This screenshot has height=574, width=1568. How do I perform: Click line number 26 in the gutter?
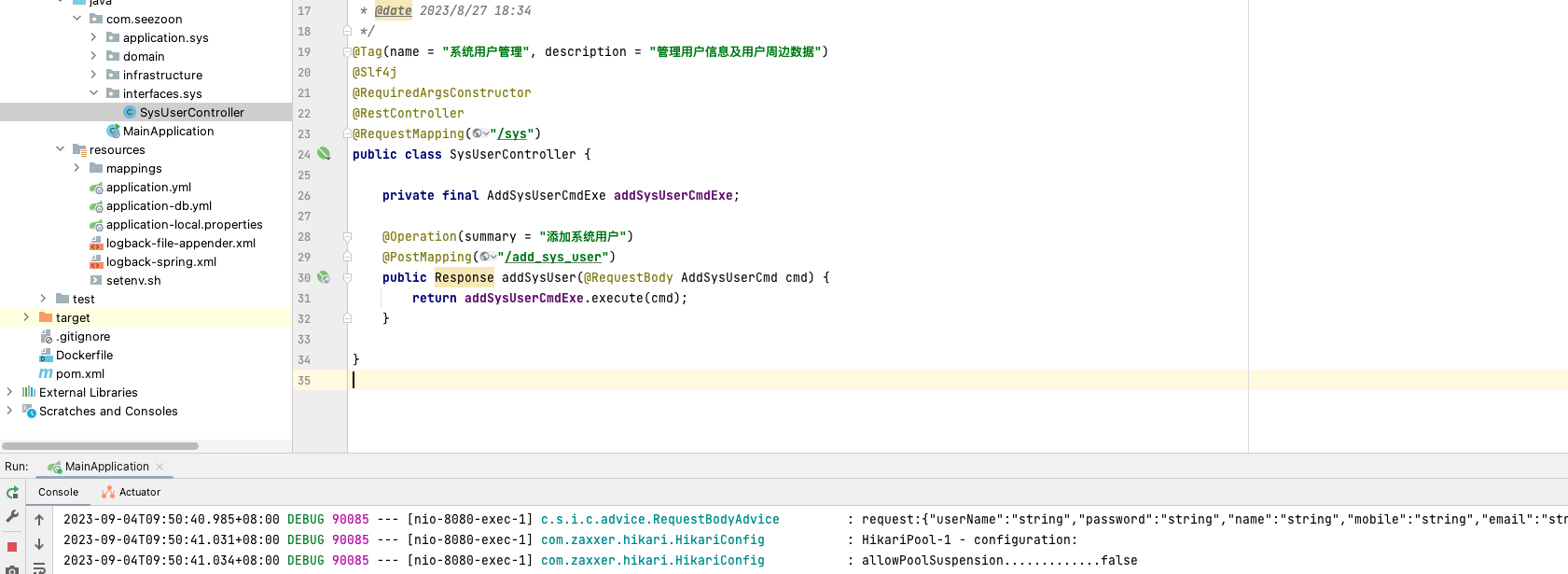(304, 196)
